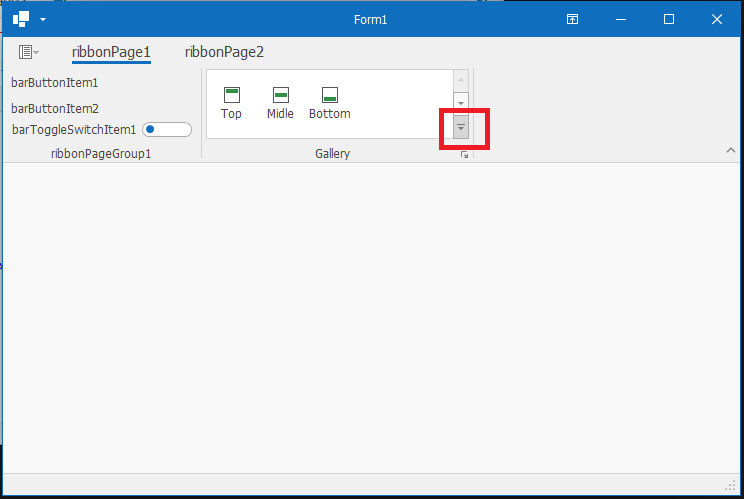Maximize the Form1 window
The width and height of the screenshot is (744, 499).
[669, 19]
